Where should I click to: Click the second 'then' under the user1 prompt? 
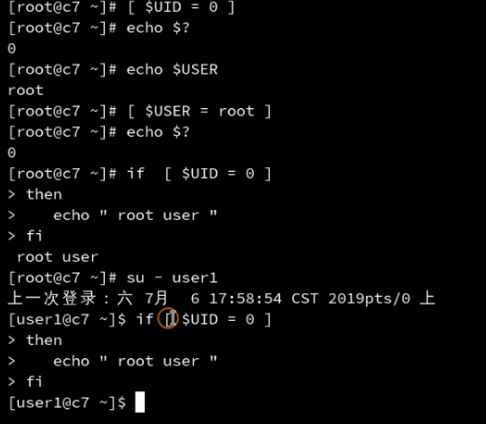44,340
